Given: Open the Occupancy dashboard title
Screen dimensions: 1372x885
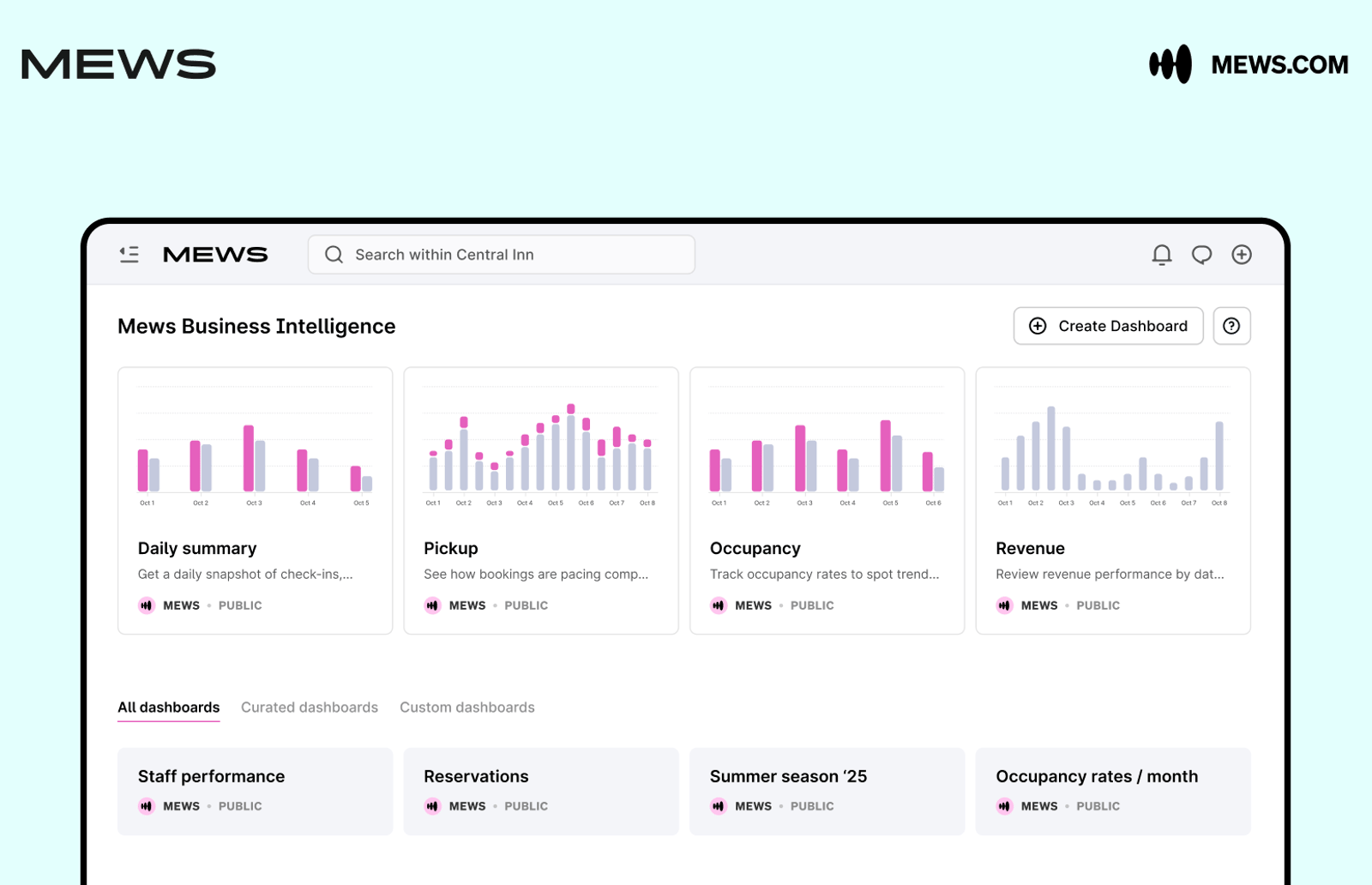Looking at the screenshot, I should click(755, 549).
